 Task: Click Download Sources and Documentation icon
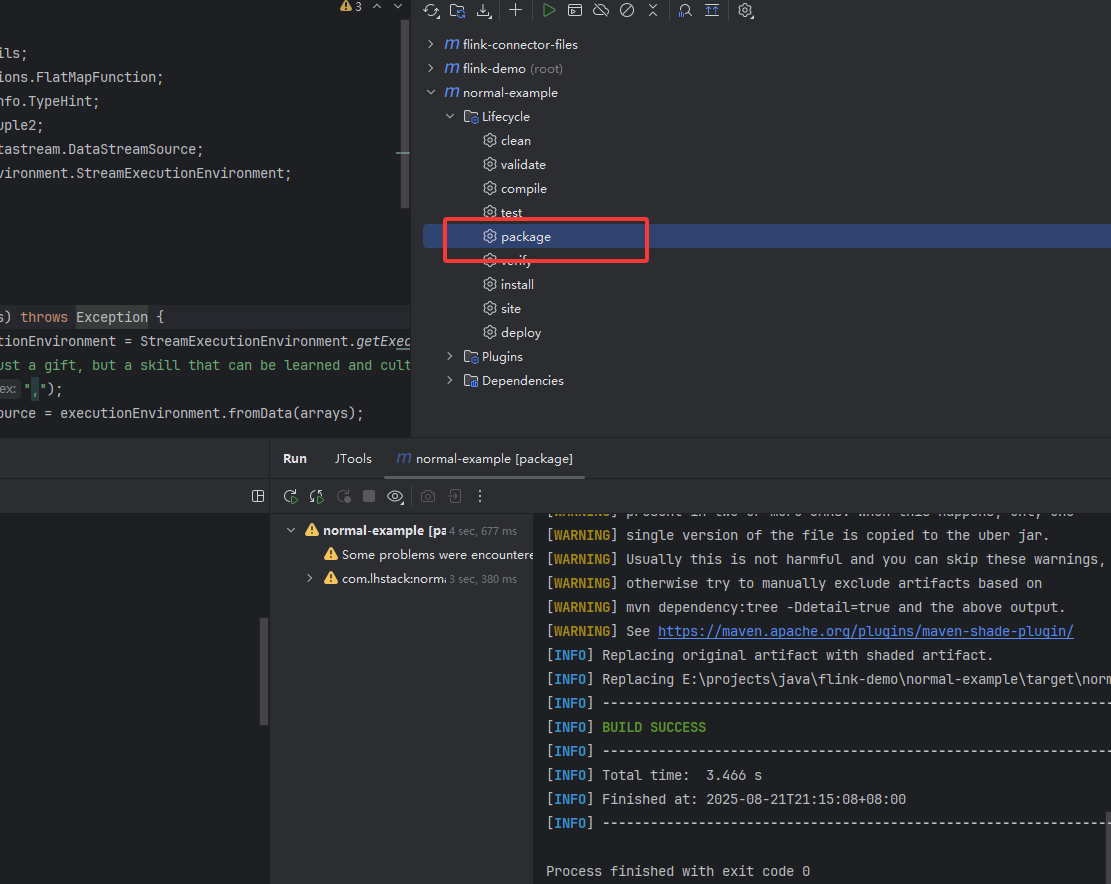tap(484, 10)
